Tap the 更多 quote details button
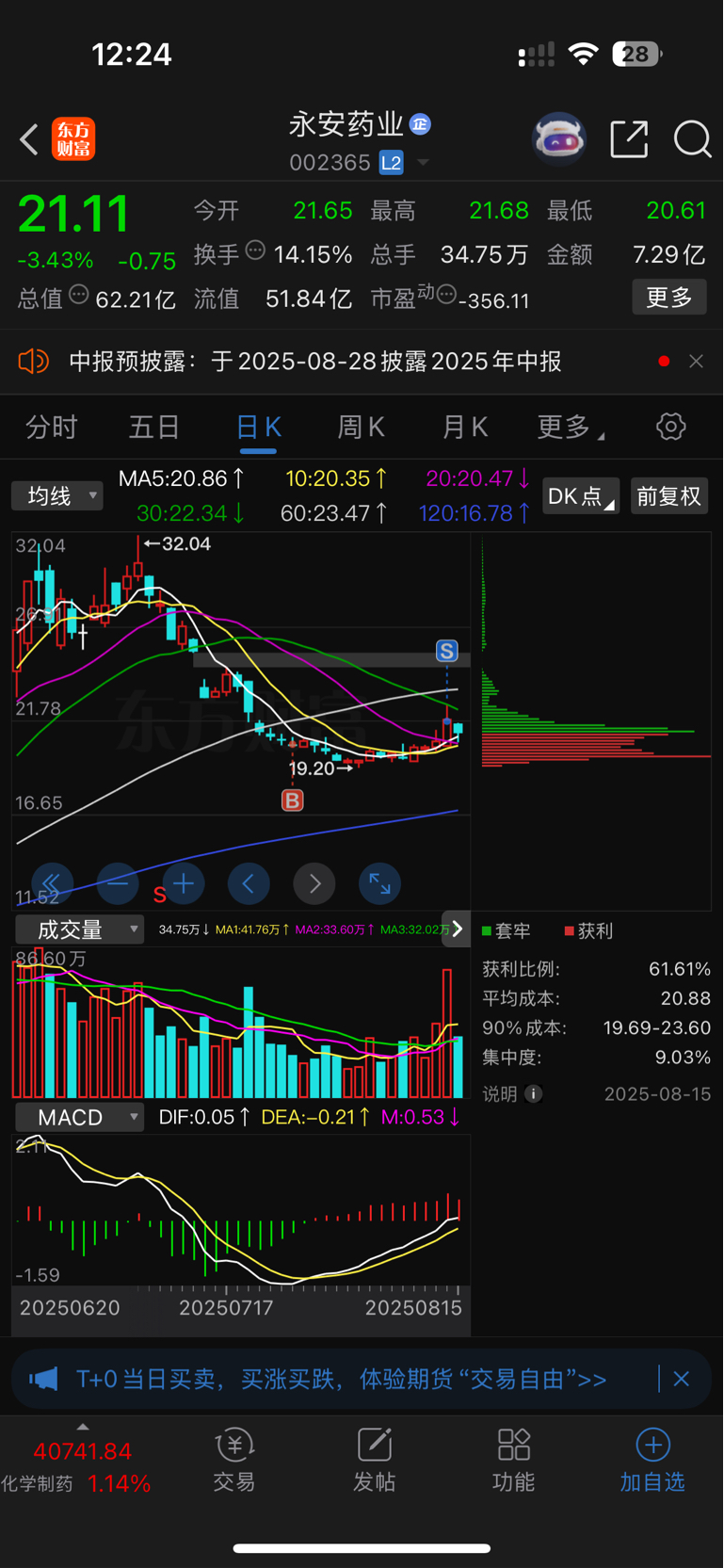 click(x=669, y=298)
